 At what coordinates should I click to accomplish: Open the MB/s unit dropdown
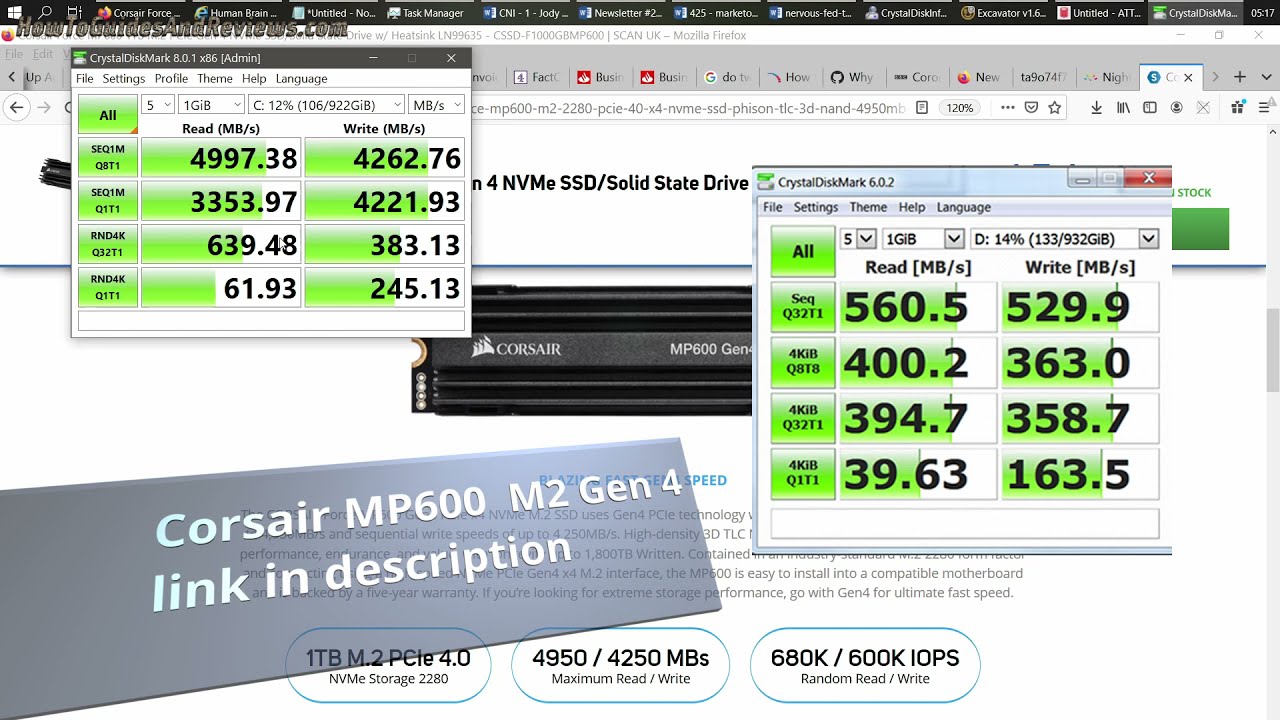click(436, 105)
